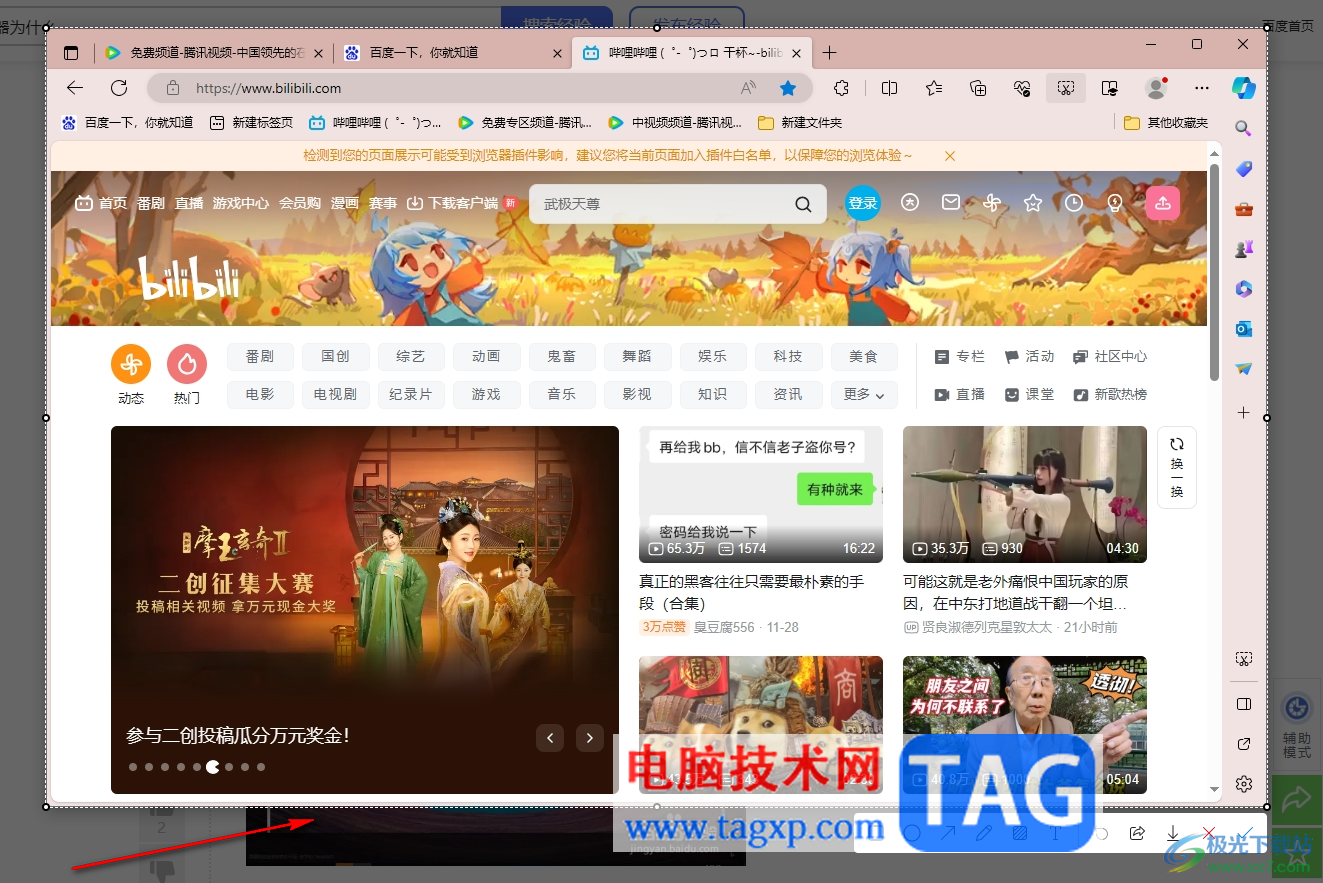Viewport: 1323px width, 883px height.
Task: Select the 鬼畜 category
Action: pyautogui.click(x=562, y=357)
